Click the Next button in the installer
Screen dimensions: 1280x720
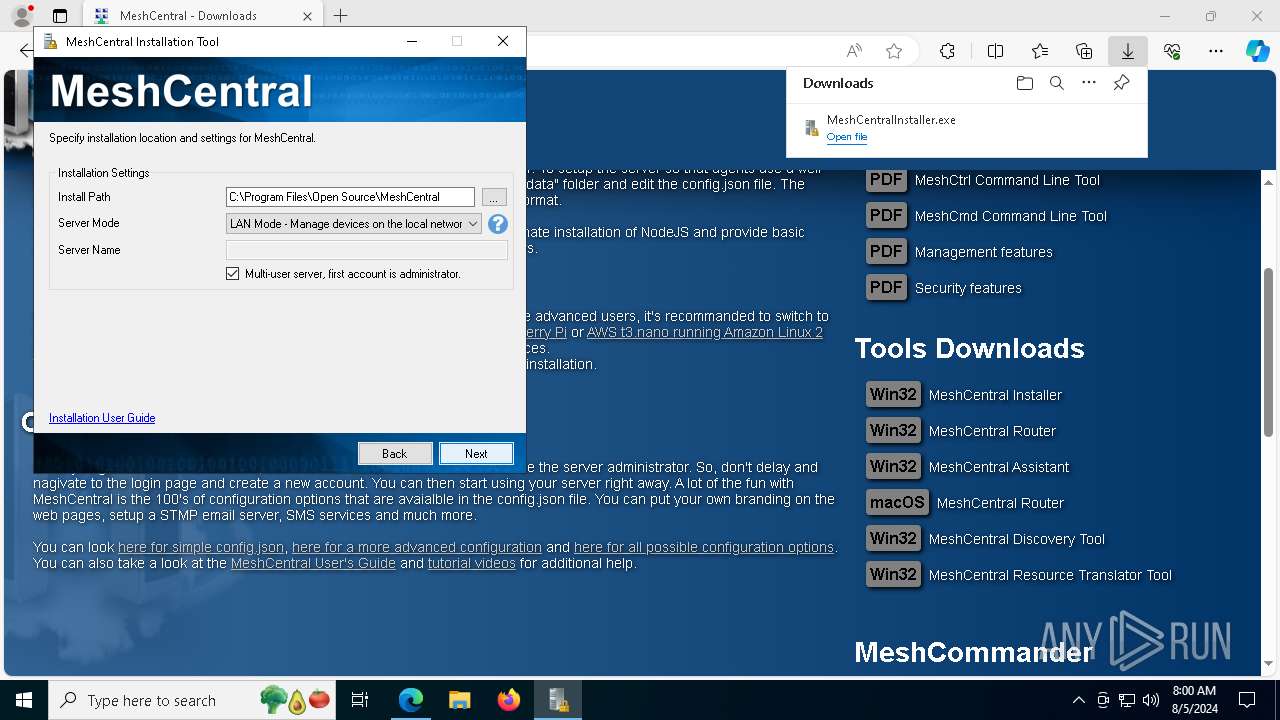[x=476, y=453]
